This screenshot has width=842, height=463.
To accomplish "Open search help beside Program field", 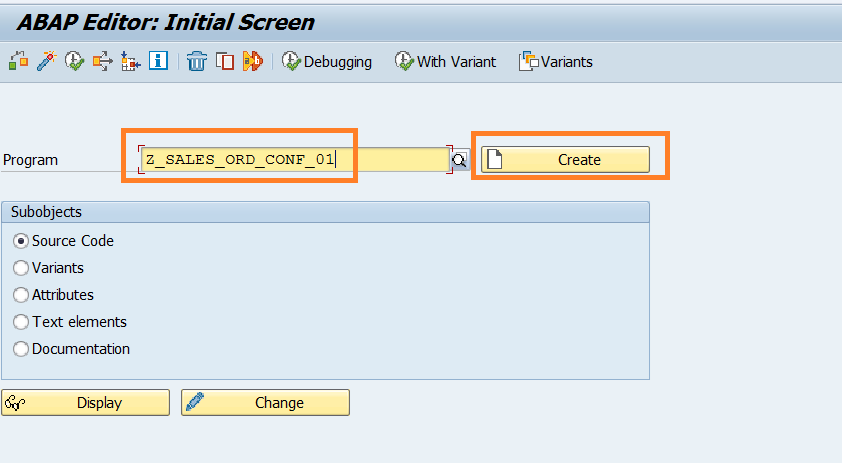I will click(x=460, y=160).
